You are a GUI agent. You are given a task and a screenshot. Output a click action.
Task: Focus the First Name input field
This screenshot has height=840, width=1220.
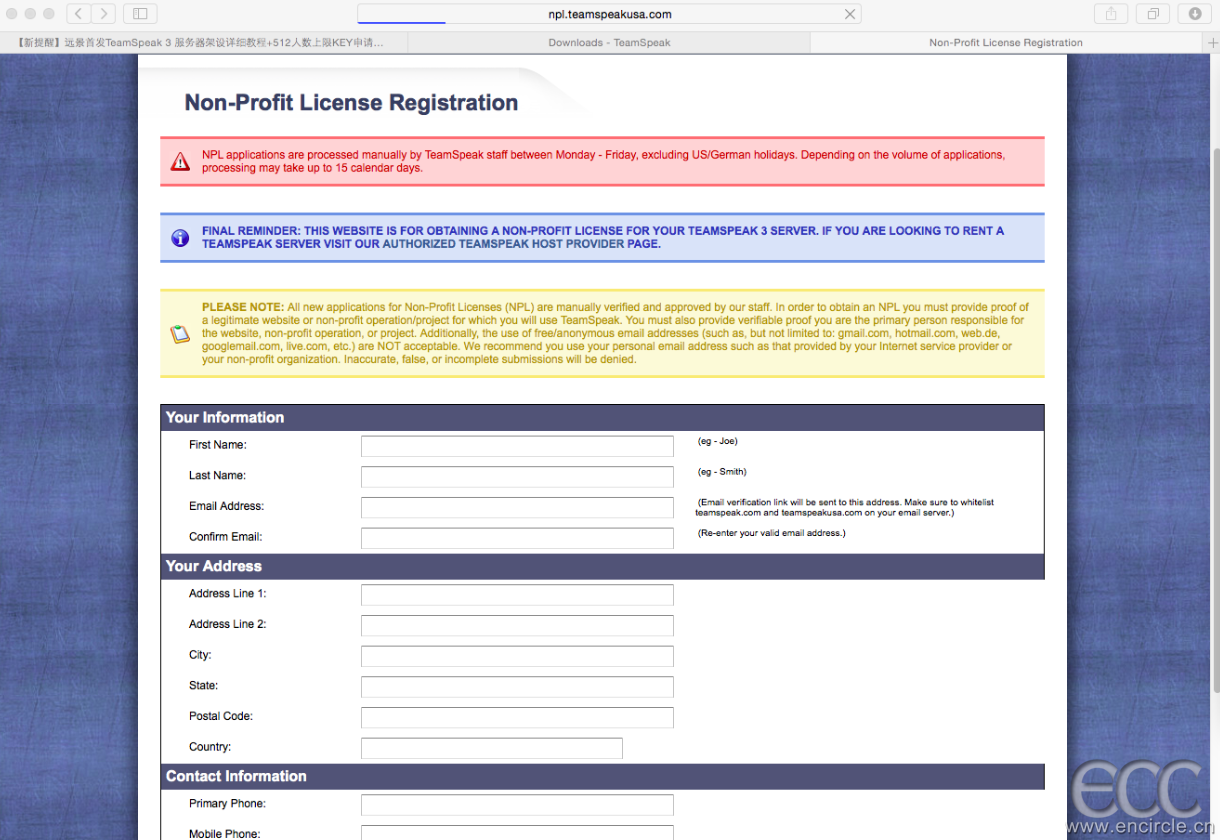(x=517, y=446)
